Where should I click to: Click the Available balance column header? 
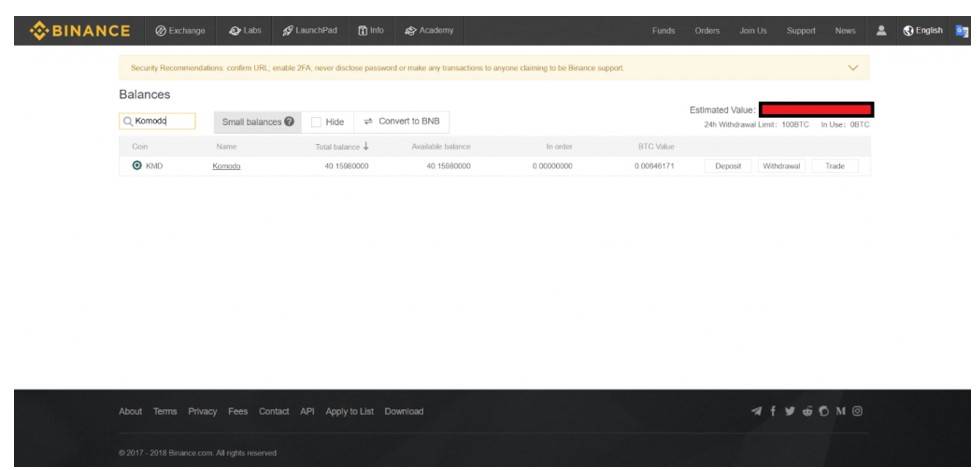click(441, 146)
